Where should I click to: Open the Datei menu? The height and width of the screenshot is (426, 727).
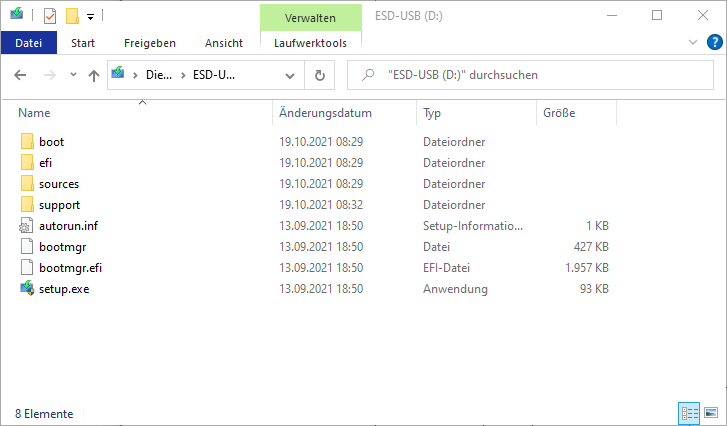click(29, 43)
